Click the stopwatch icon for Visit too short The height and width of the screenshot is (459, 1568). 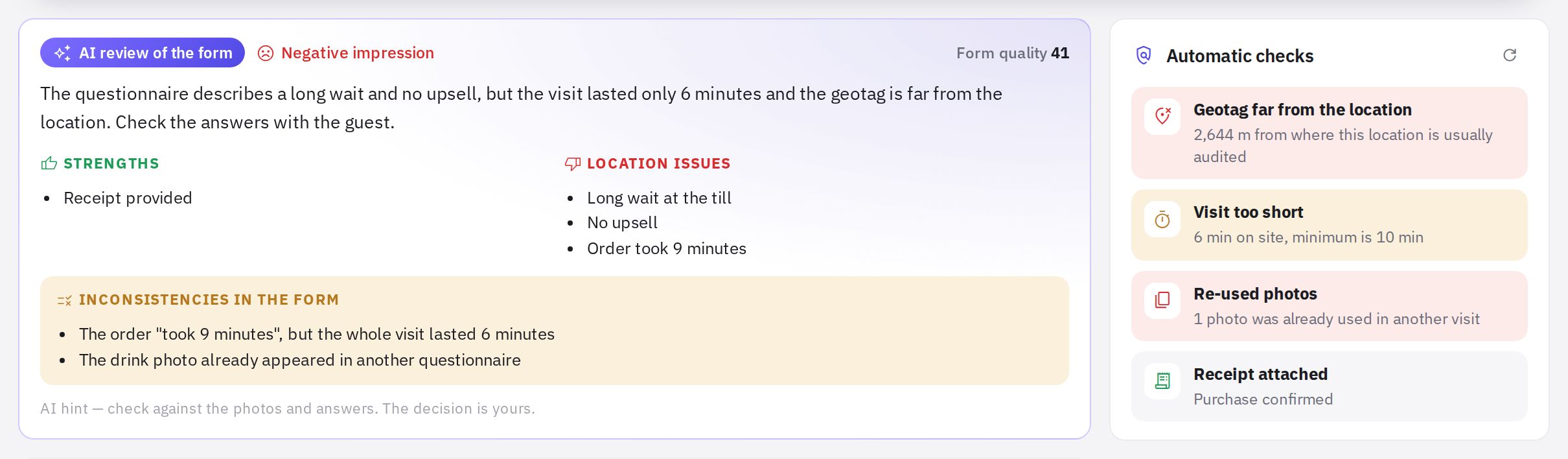click(1163, 220)
